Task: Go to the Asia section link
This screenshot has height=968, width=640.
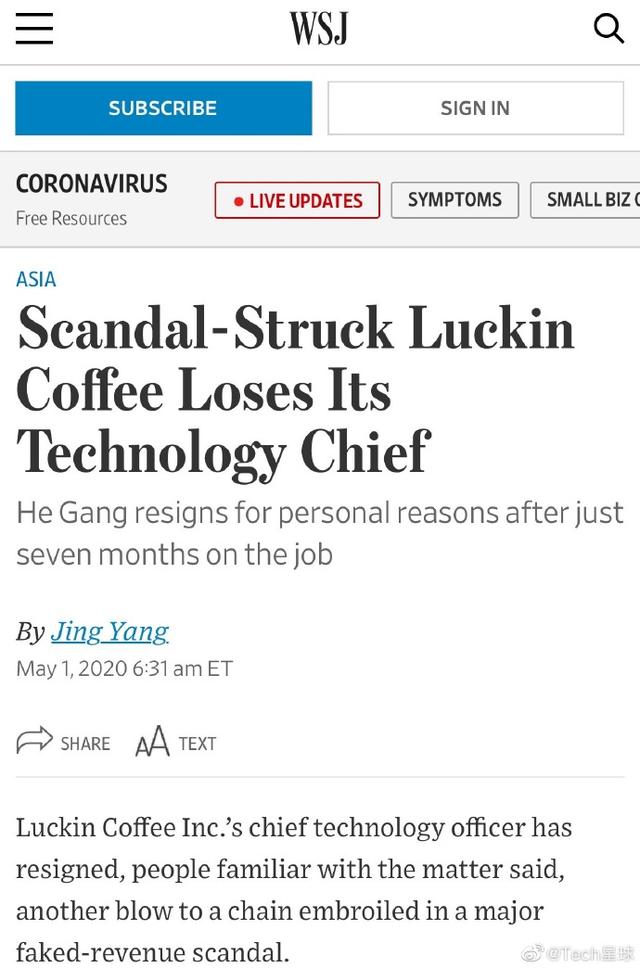Action: (x=36, y=279)
